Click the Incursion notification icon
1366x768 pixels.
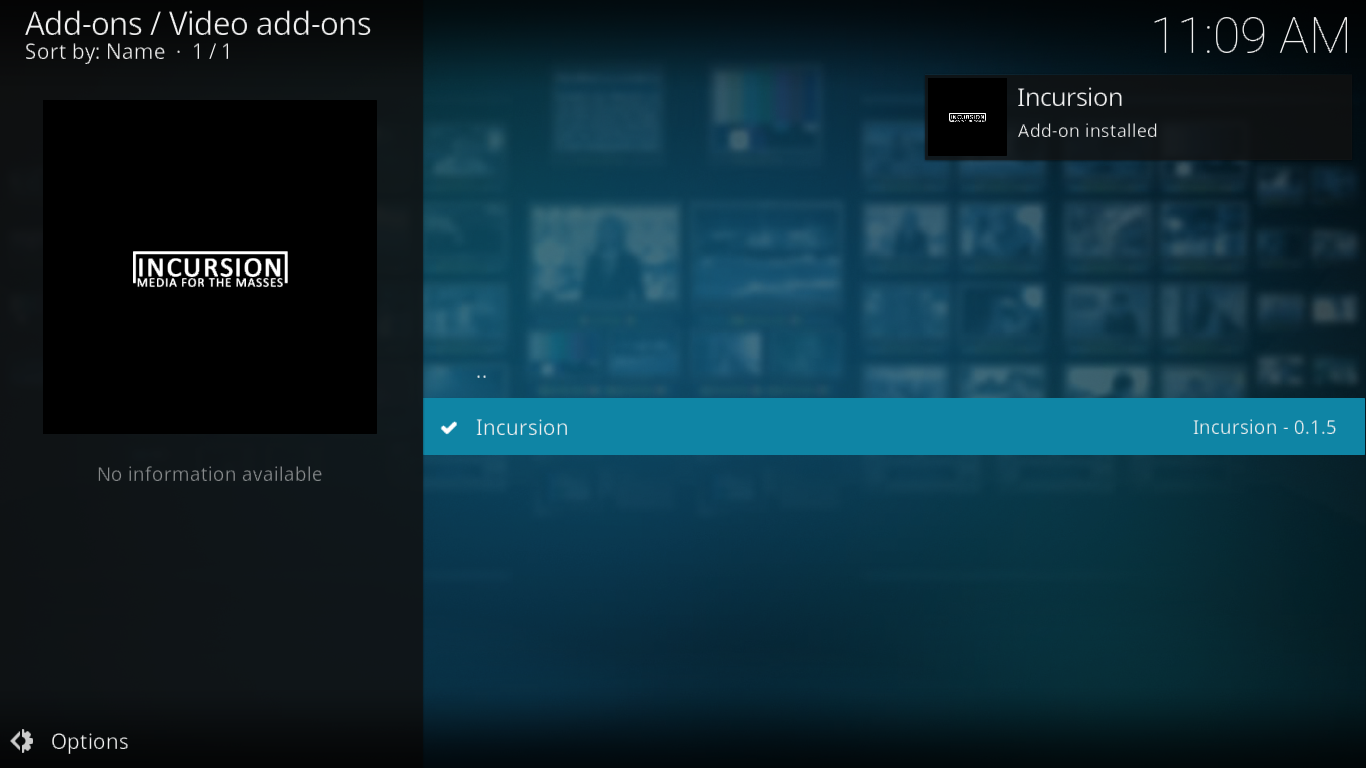point(967,118)
